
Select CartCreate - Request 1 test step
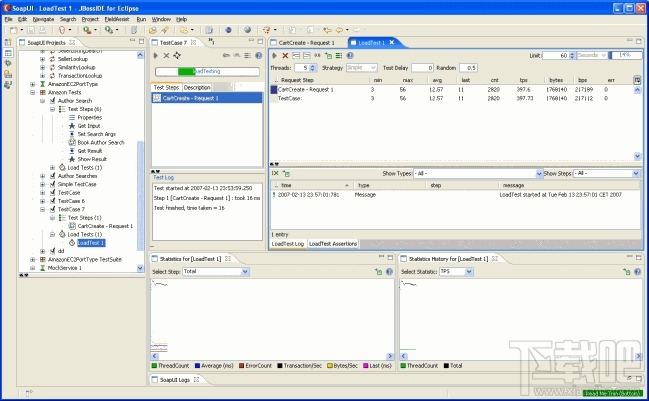(x=207, y=98)
